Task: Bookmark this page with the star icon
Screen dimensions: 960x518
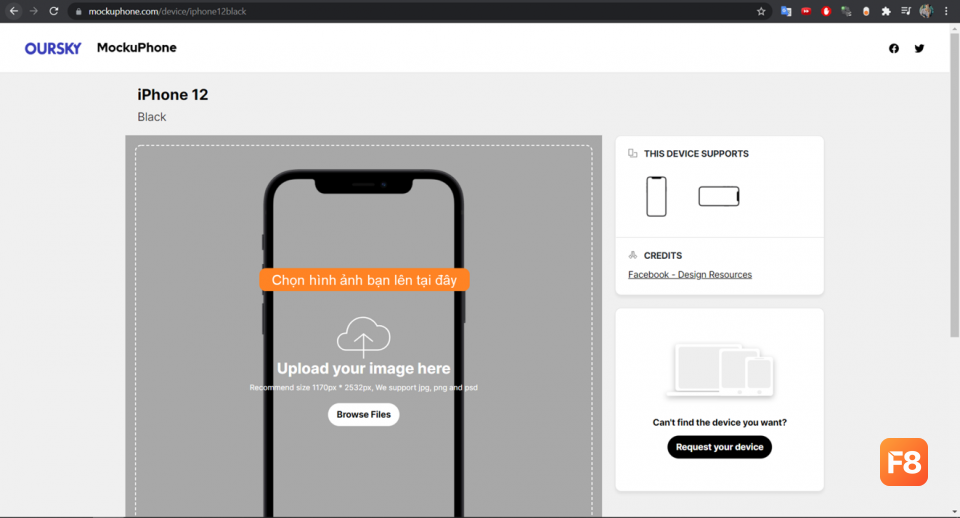Action: tap(761, 11)
